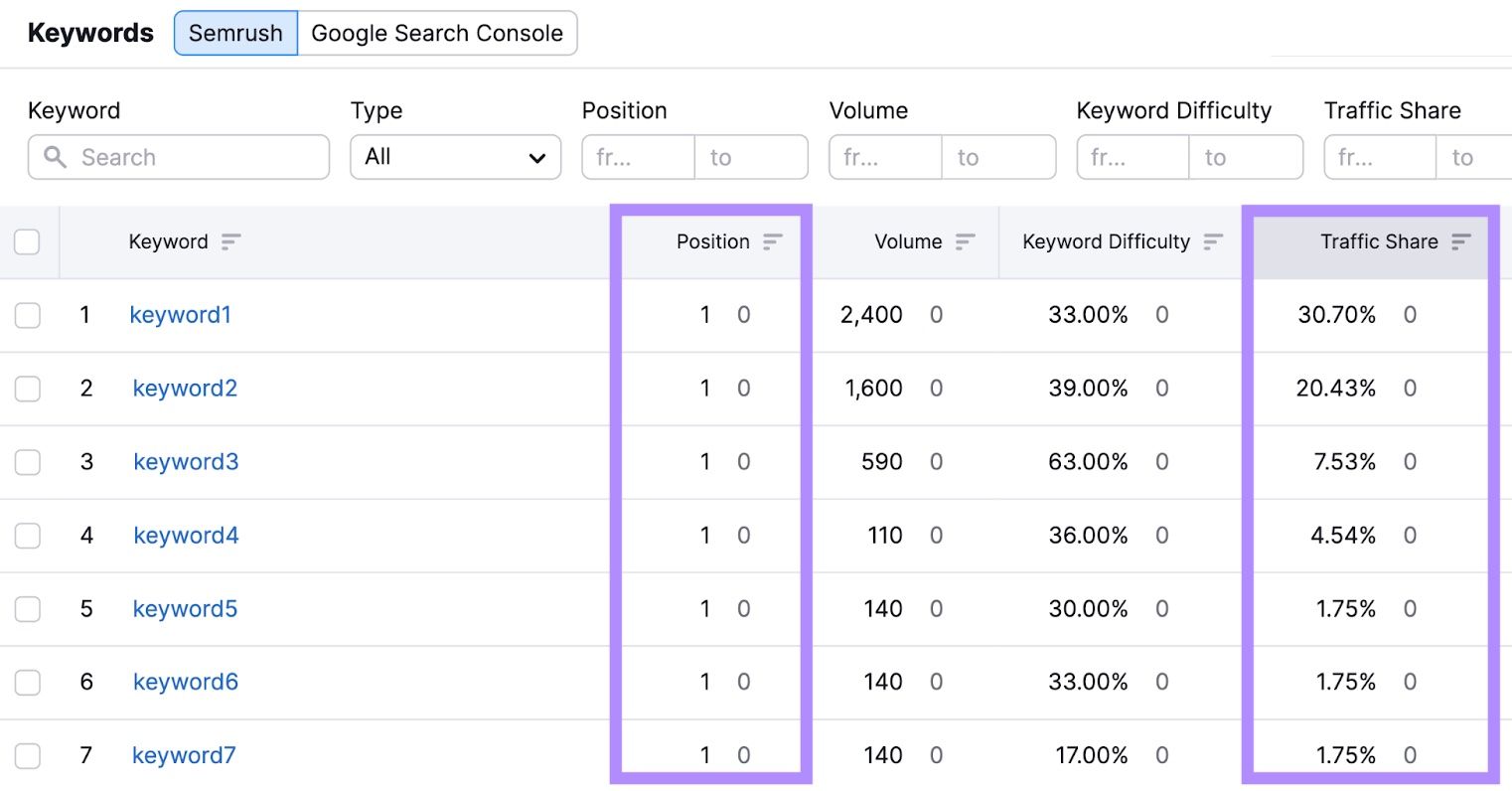Select the Semrush data source tab
1512x791 pixels.
pyautogui.click(x=235, y=33)
